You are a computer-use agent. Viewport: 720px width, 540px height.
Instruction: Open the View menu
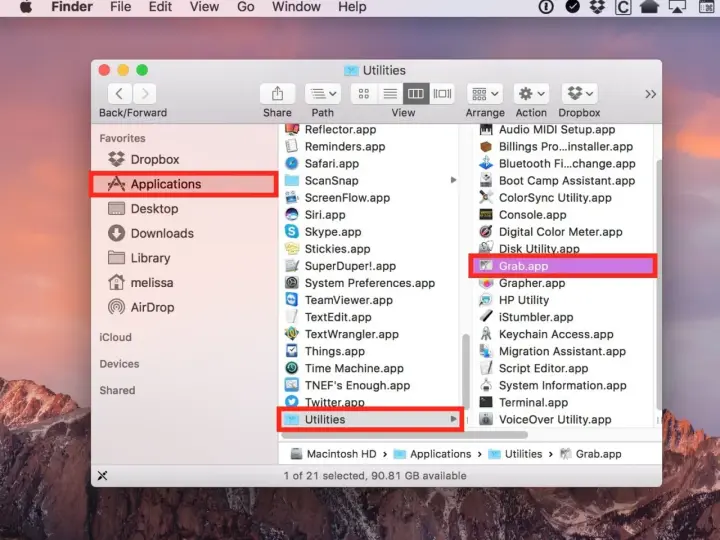[204, 7]
